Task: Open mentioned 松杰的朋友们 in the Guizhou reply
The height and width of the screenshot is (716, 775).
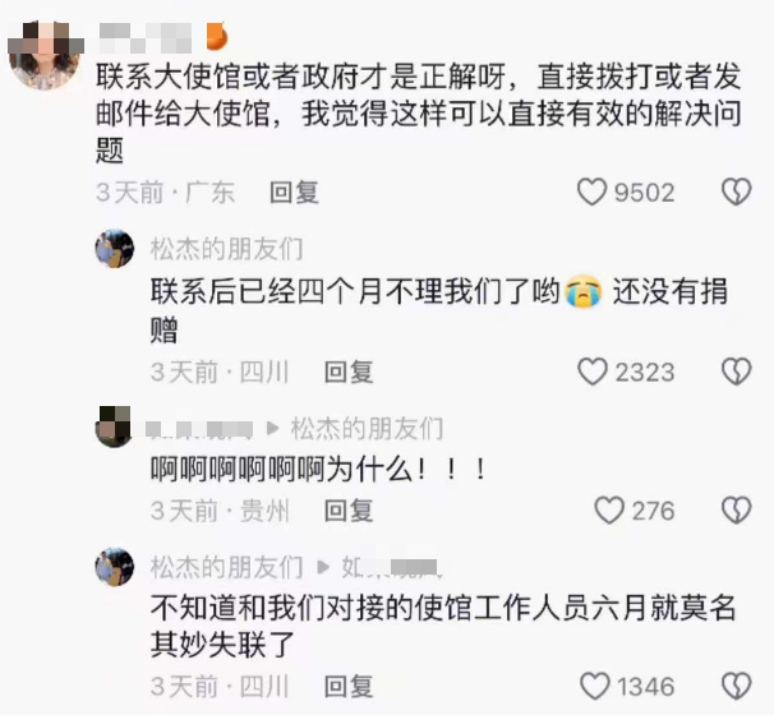Action: click(367, 428)
